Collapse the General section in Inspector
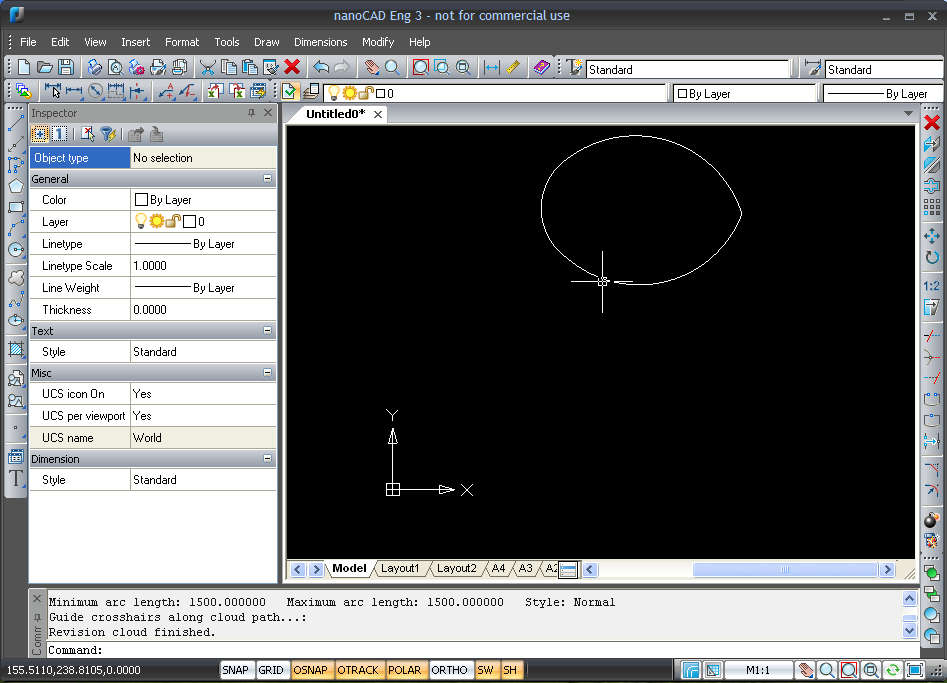This screenshot has height=683, width=947. (267, 179)
